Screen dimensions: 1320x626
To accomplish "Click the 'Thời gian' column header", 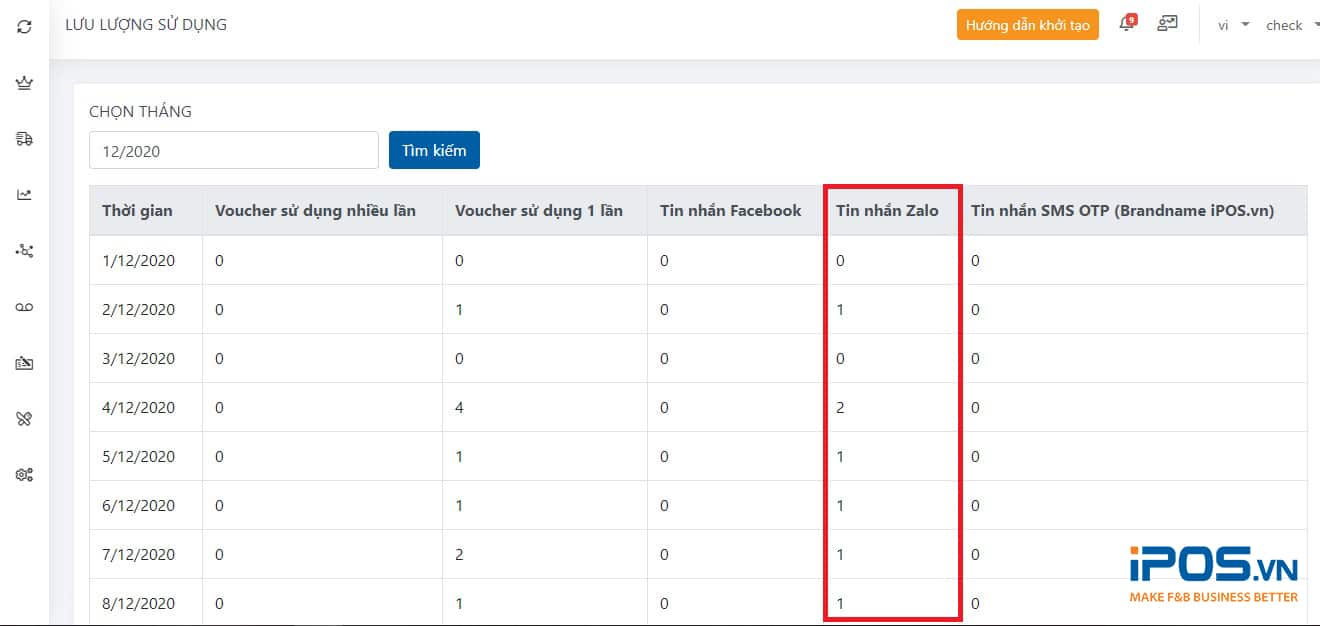I will tap(138, 211).
